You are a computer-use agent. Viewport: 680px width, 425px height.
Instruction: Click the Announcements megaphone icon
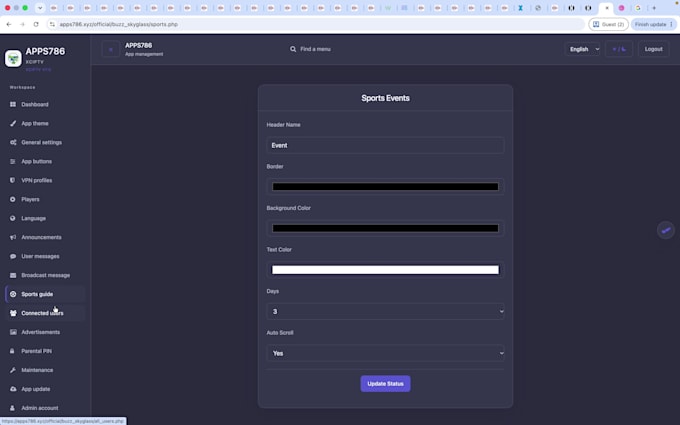tap(13, 237)
